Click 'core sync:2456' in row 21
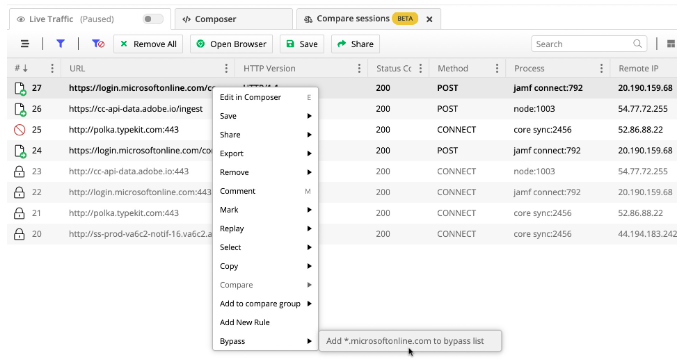This screenshot has width=680, height=363. (x=542, y=213)
